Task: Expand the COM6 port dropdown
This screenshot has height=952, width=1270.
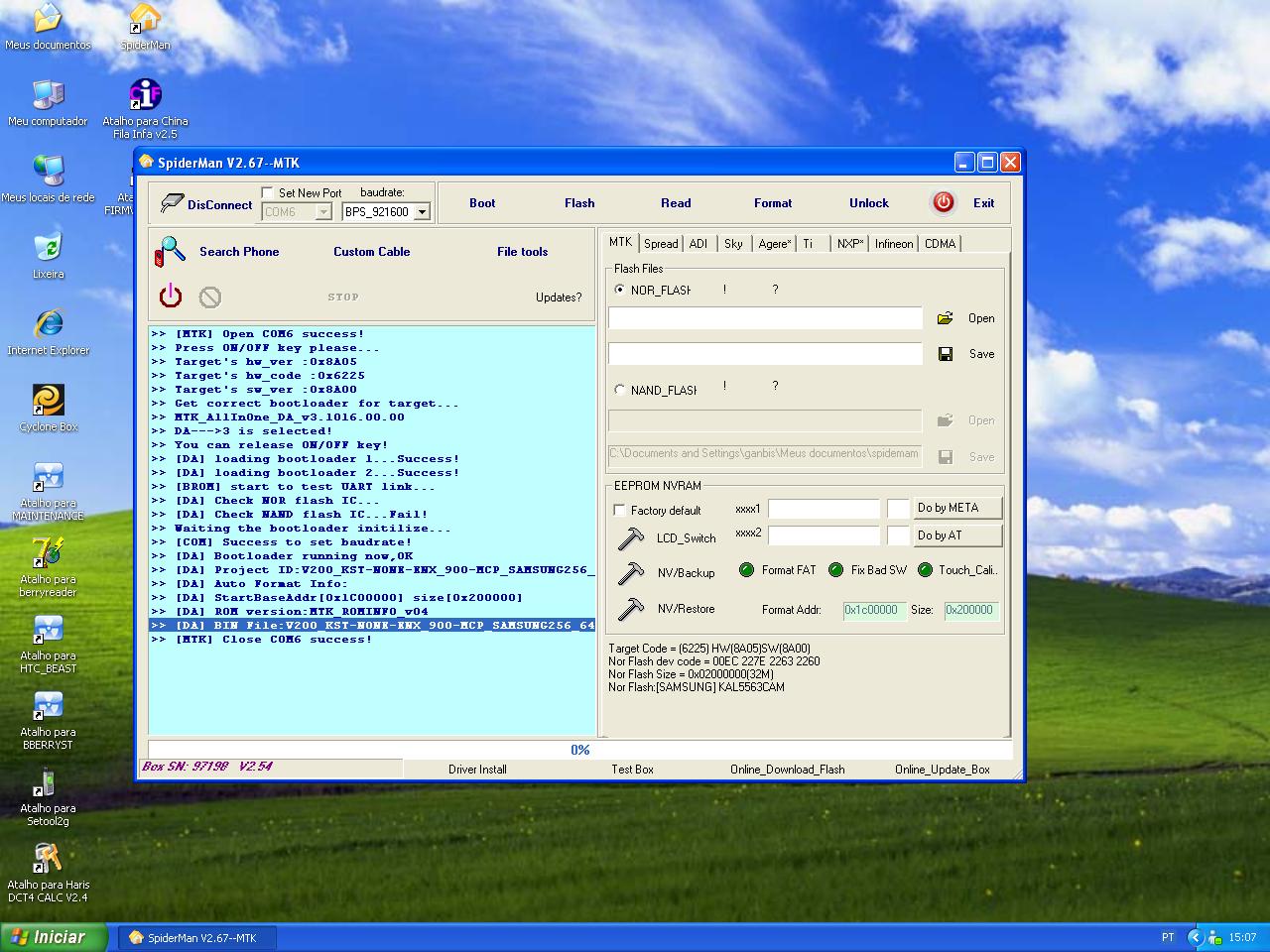Action: point(322,211)
